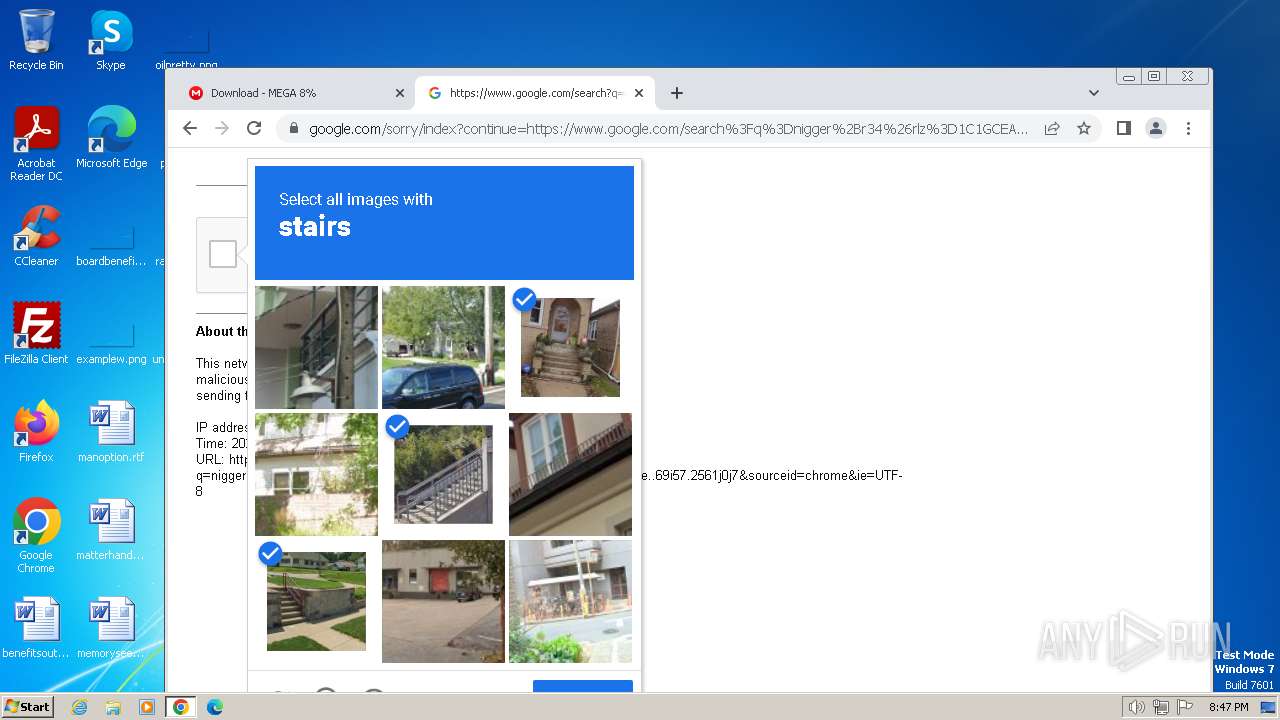This screenshot has height=720, width=1280.
Task: Reload the current page
Action: click(x=254, y=128)
